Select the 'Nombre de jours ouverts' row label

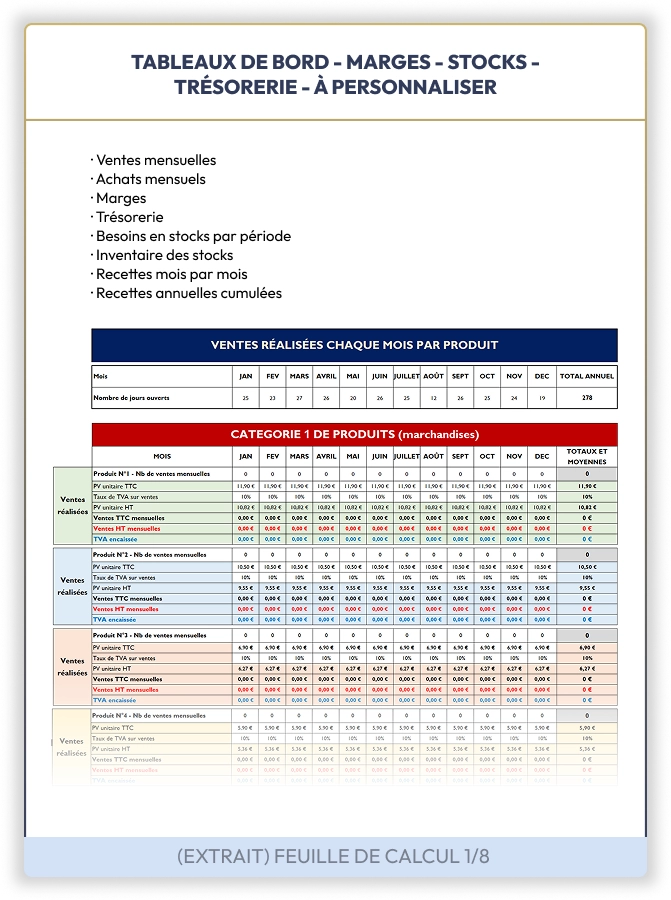[131, 398]
